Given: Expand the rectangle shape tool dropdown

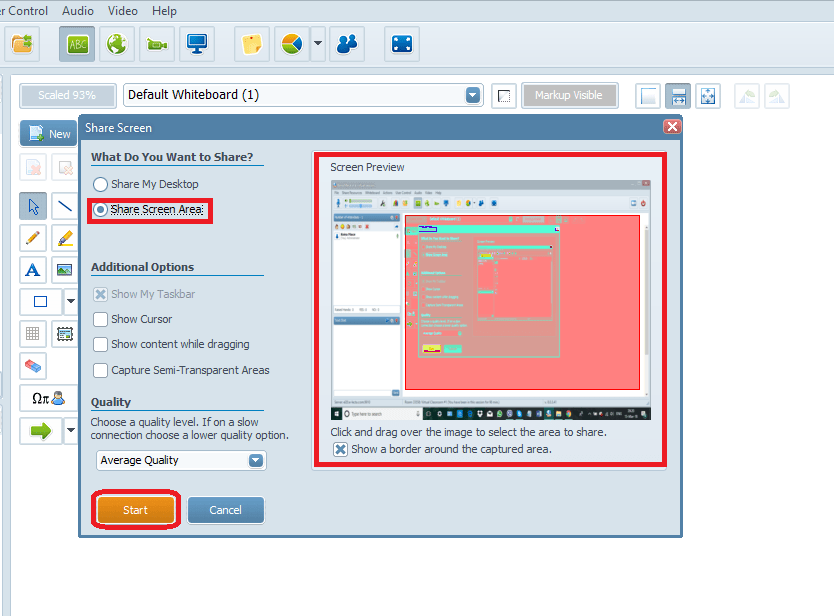Looking at the screenshot, I should (x=71, y=302).
